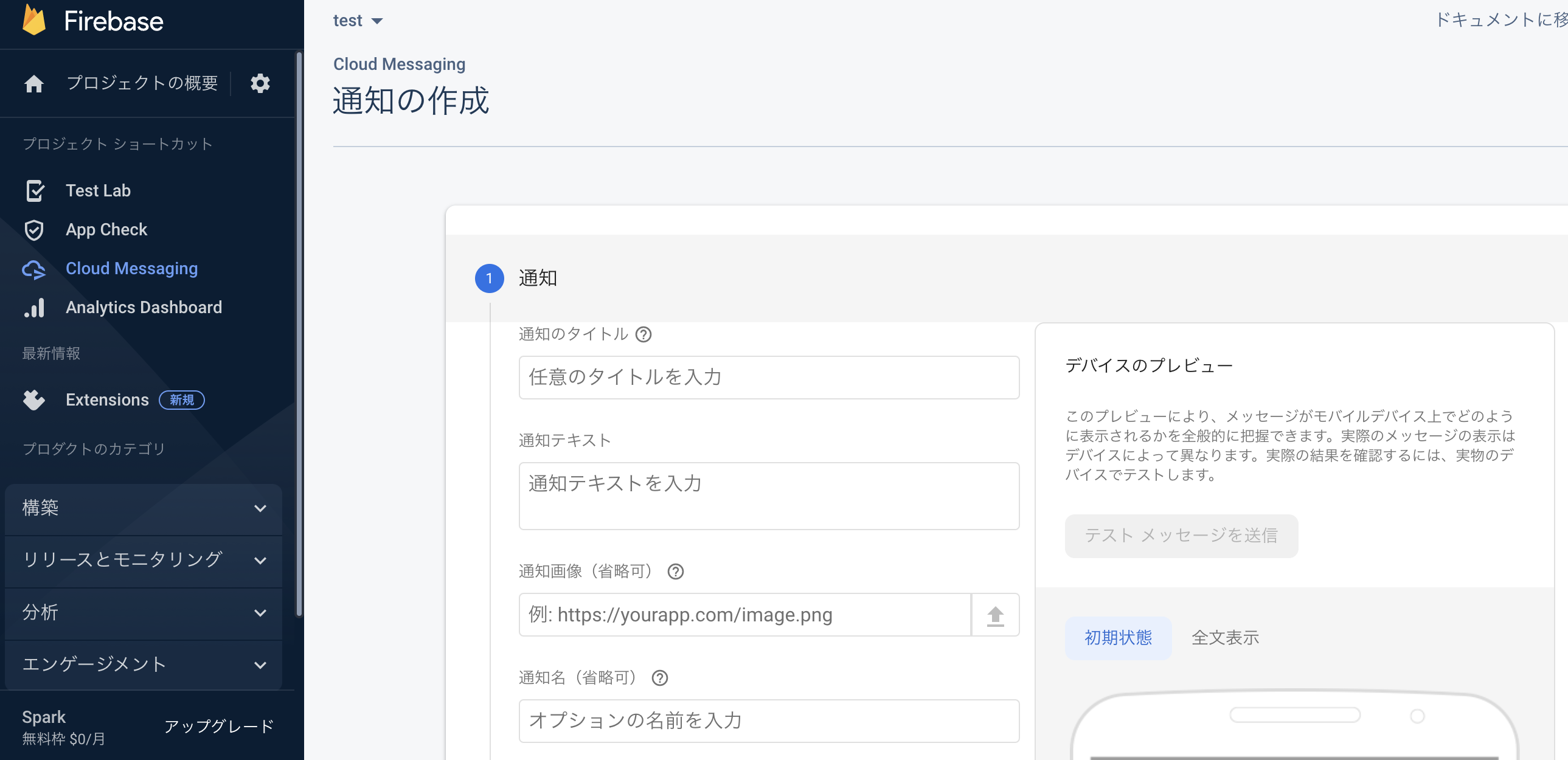Open help icon beside 通知のタイトル

click(x=644, y=334)
